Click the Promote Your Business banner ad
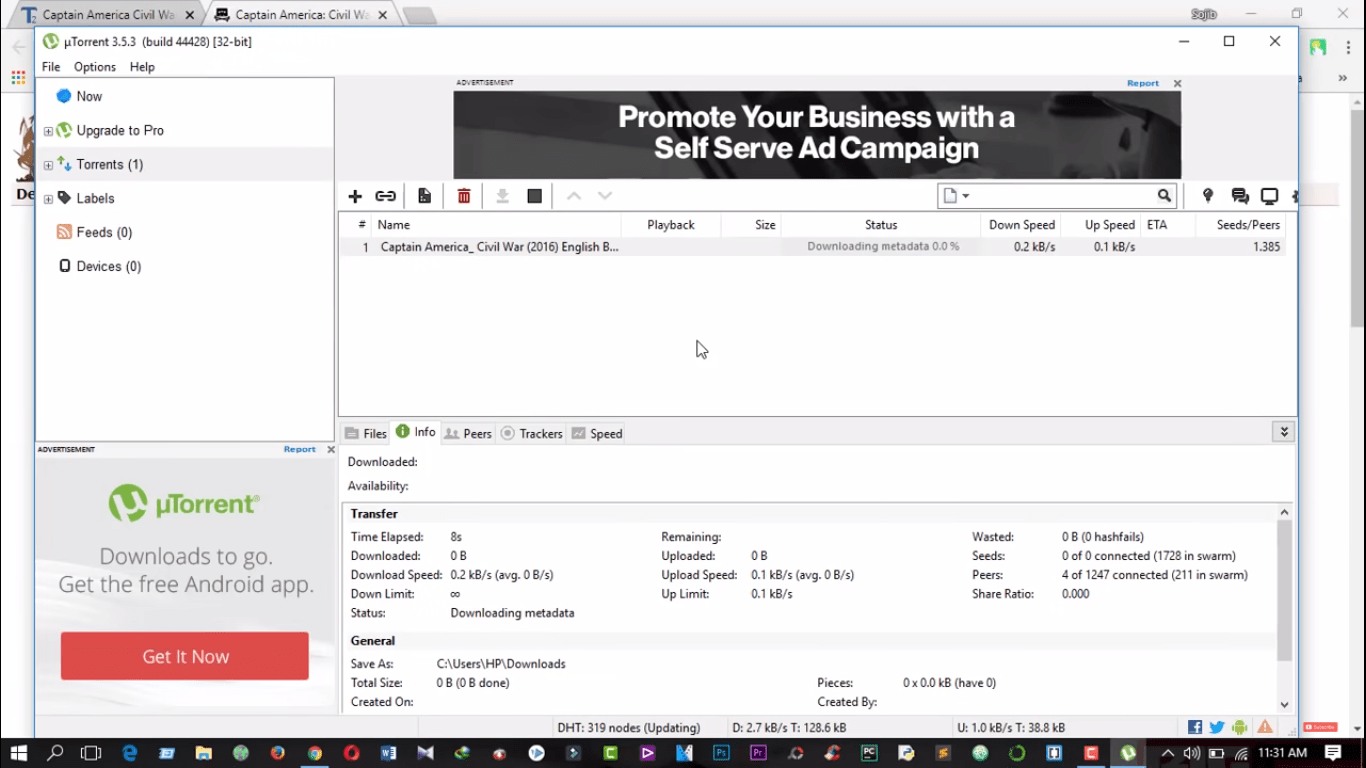Screen dimensions: 1366x768 tap(817, 135)
